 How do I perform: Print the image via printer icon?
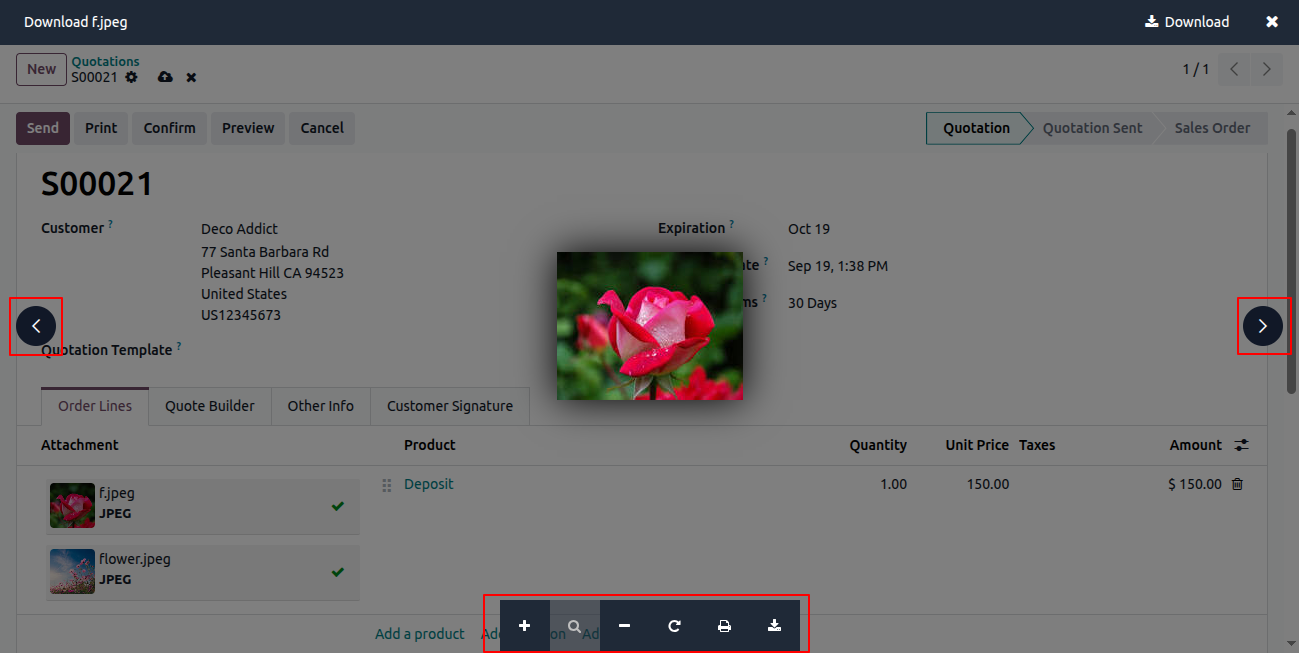(725, 626)
